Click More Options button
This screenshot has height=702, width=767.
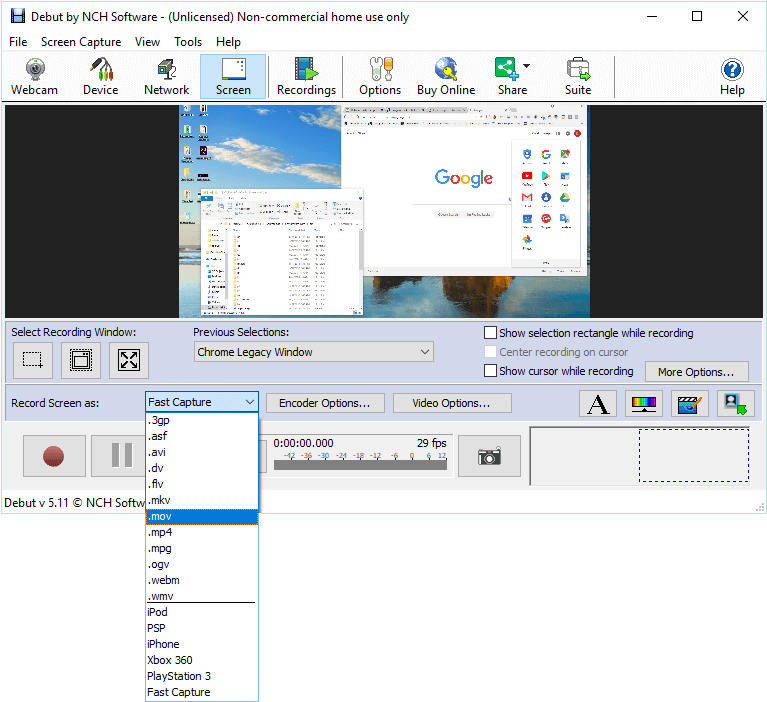click(x=696, y=372)
